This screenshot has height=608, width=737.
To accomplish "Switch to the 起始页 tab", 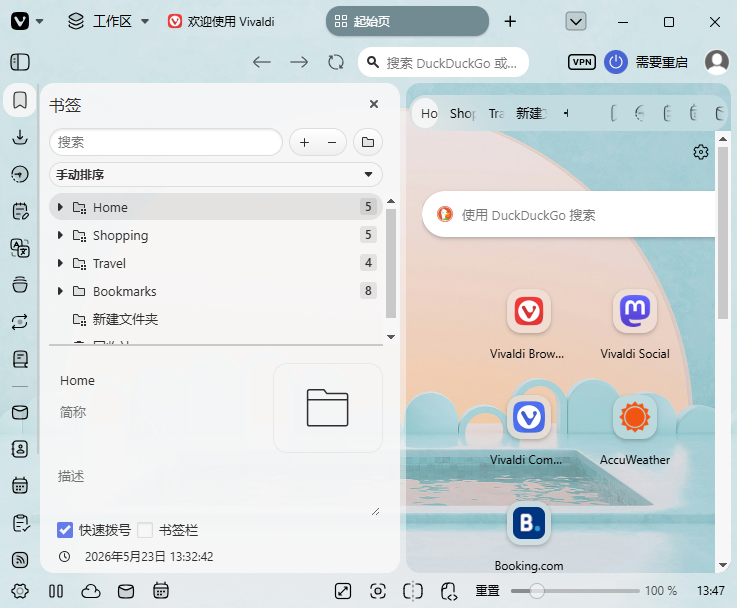I will (x=407, y=21).
